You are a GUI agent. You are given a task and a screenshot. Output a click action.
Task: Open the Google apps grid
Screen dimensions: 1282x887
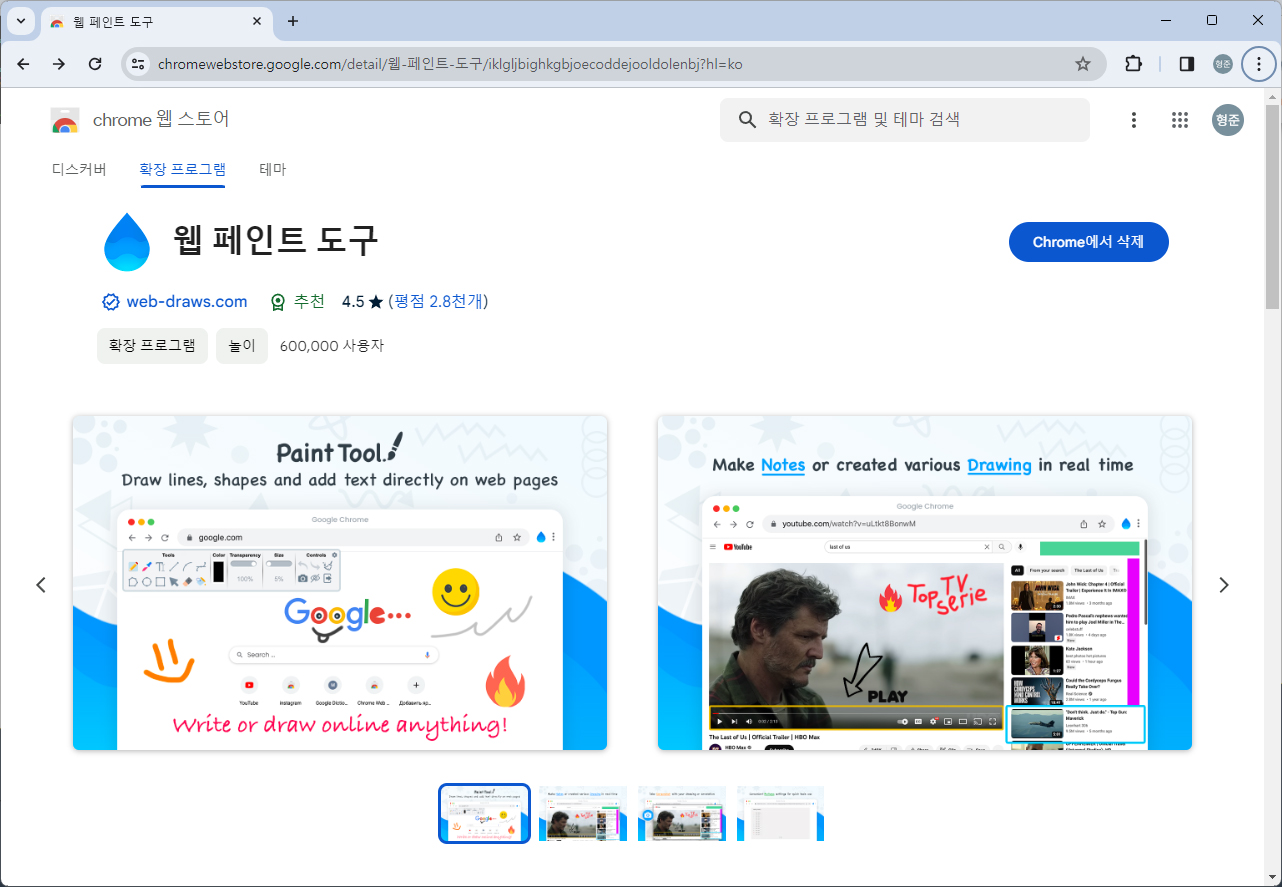coord(1180,120)
